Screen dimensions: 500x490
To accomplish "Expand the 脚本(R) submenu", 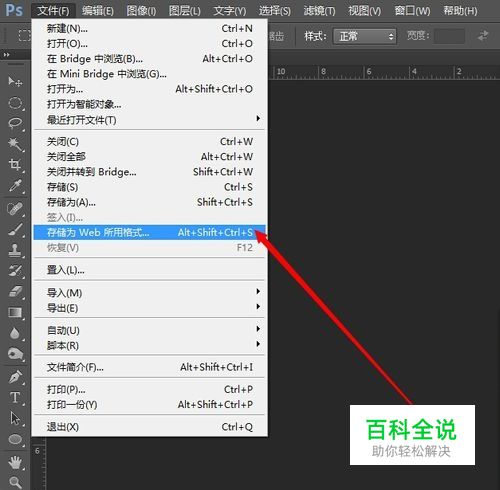I will click(150, 345).
